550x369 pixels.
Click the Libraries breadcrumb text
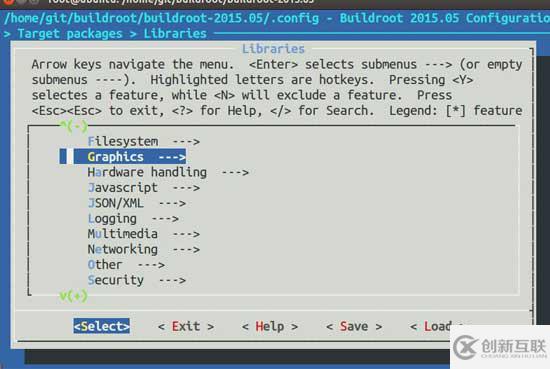pyautogui.click(x=175, y=34)
